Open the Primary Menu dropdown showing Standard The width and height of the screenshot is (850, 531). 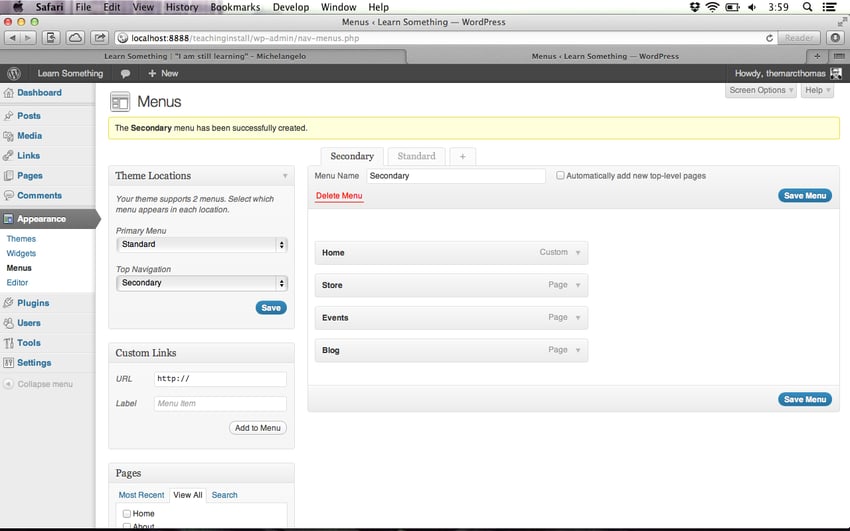[x=202, y=244]
